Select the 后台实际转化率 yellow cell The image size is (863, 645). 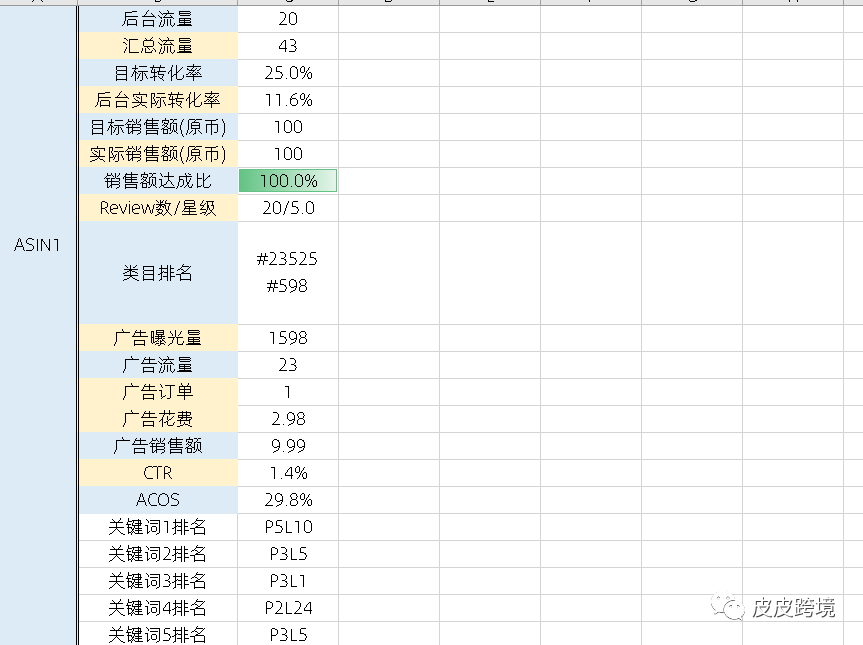pyautogui.click(x=157, y=99)
